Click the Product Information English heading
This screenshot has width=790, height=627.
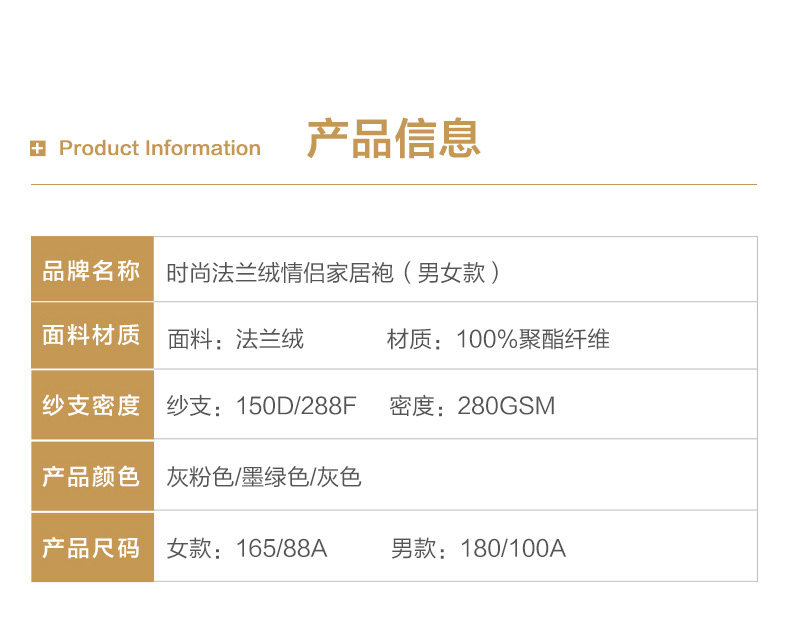[x=160, y=148]
